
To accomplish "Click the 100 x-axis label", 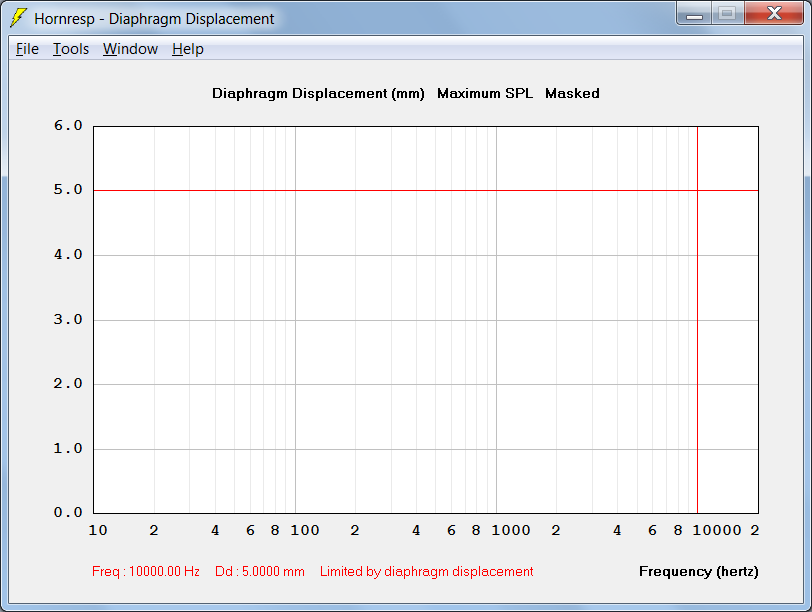I will [304, 530].
